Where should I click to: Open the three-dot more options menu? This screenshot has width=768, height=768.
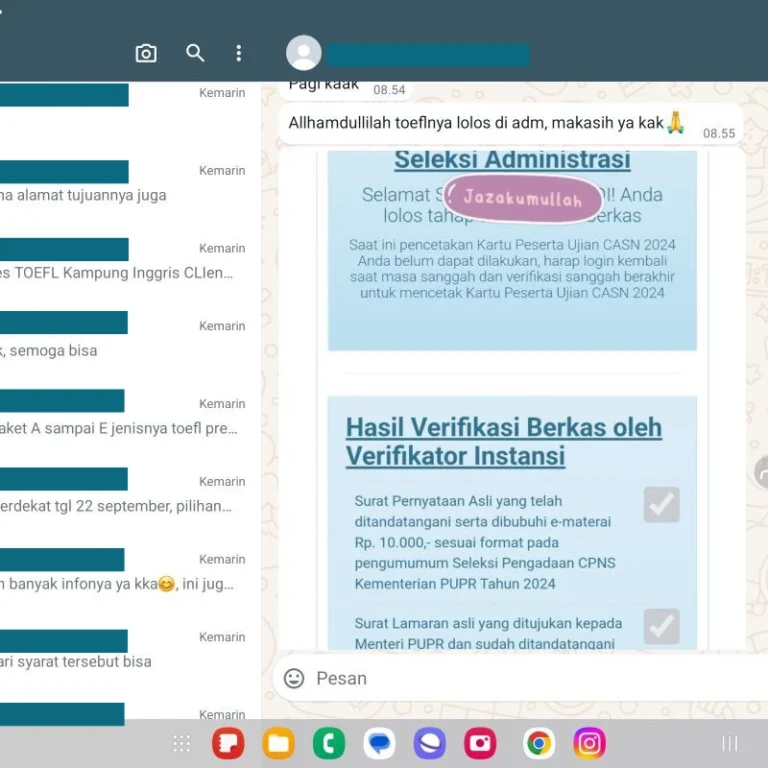point(238,53)
